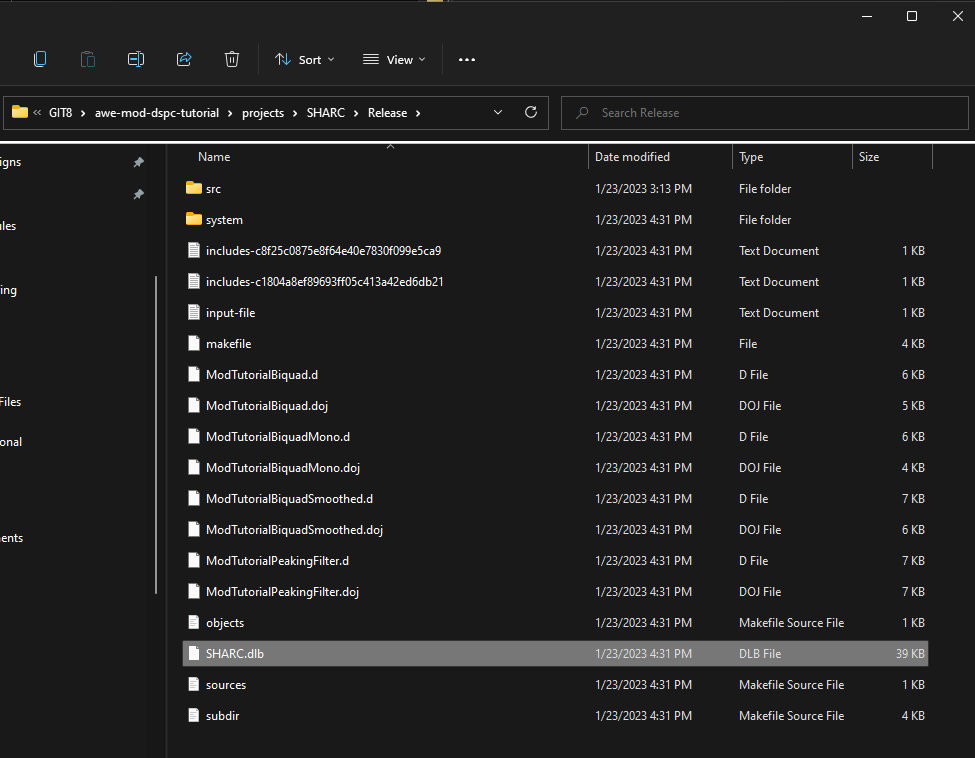This screenshot has height=758, width=975.
Task: Navigate to the SHARC breadcrumb
Action: click(326, 112)
